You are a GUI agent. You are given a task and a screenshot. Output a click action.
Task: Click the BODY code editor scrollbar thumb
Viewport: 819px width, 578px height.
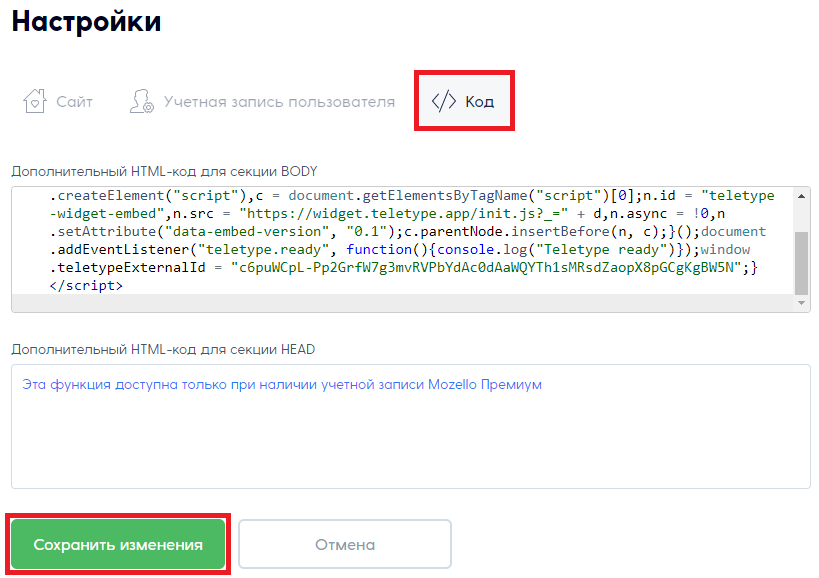[801, 264]
